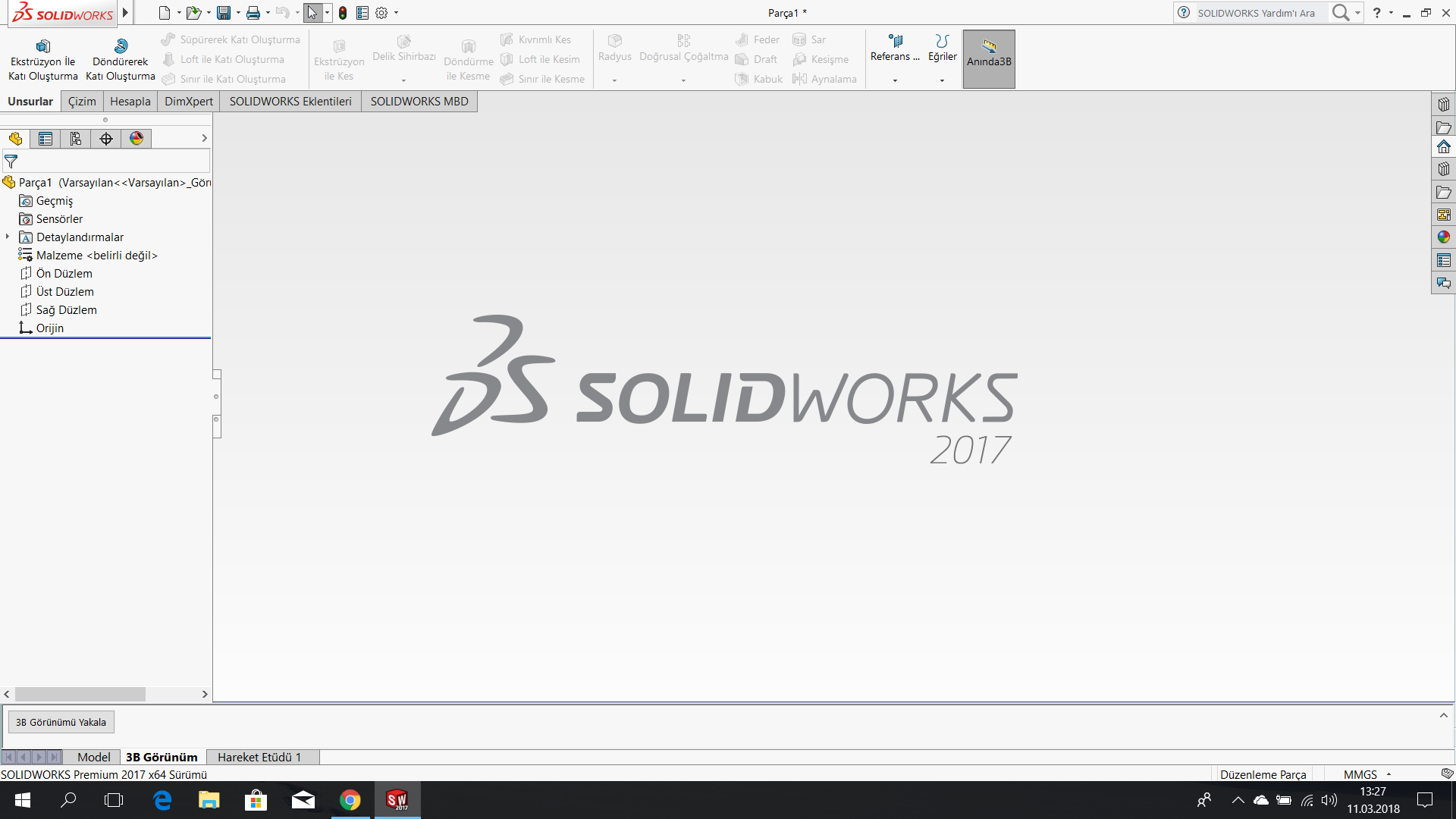Click SOLIDWORKS Yardımı Ara search box

1260,13
